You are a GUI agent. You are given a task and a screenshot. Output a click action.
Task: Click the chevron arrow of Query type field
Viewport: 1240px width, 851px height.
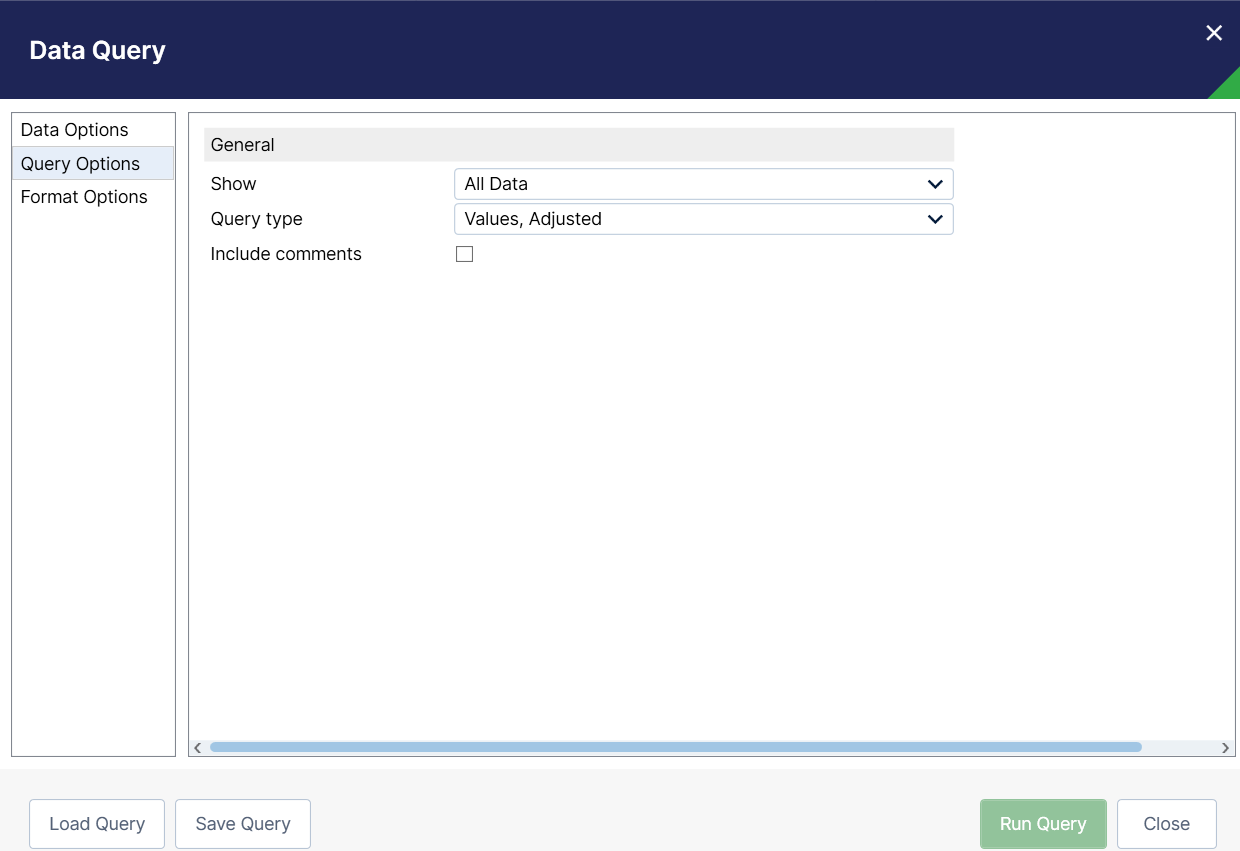935,219
